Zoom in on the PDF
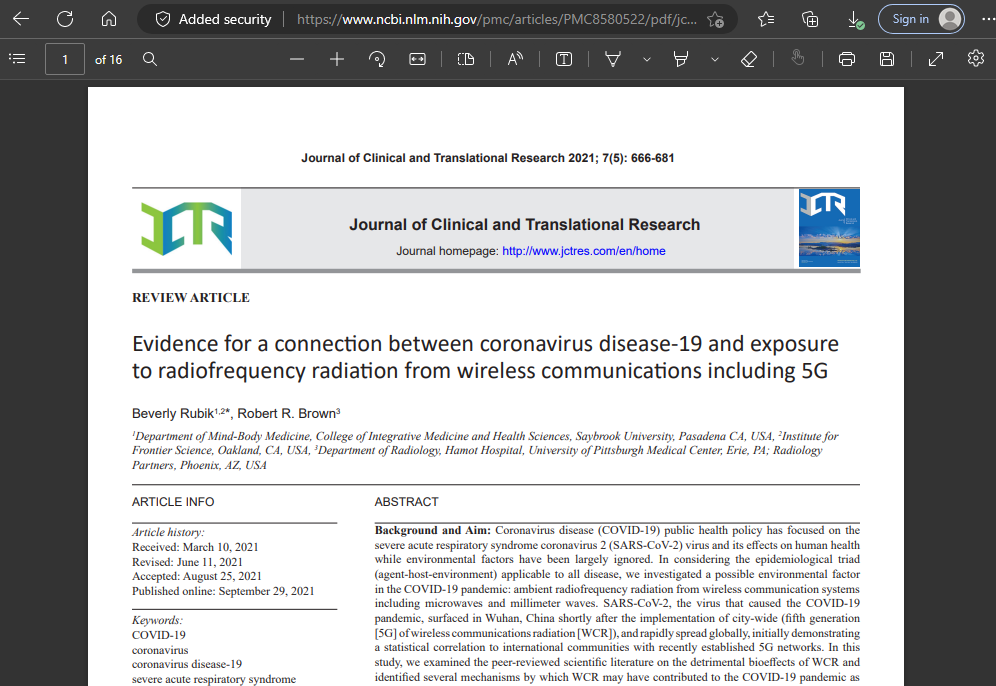Viewport: 996px width, 686px height. point(337,59)
